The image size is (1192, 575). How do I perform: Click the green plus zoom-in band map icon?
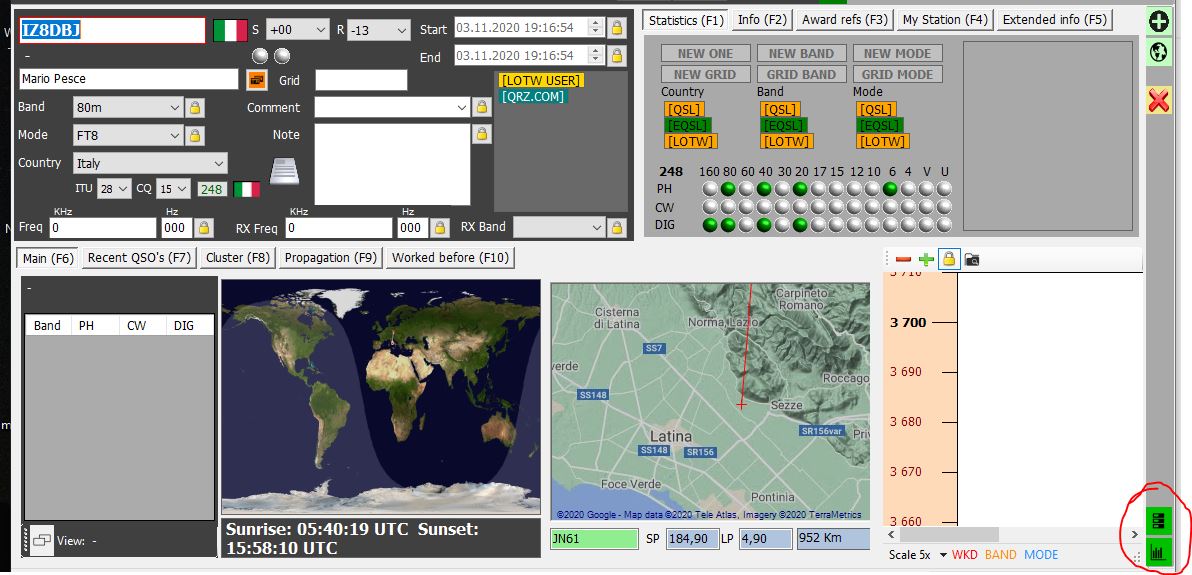pos(926,259)
